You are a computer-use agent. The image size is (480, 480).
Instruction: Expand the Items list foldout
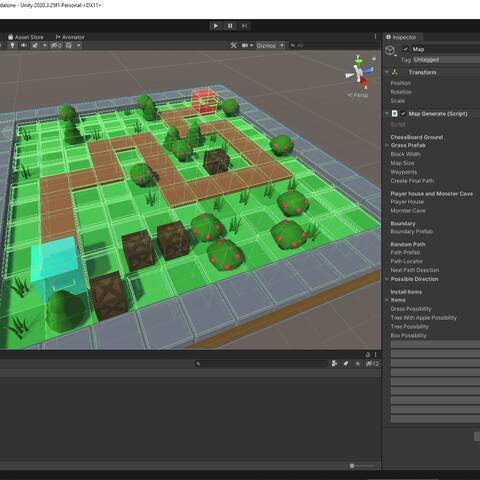387,300
